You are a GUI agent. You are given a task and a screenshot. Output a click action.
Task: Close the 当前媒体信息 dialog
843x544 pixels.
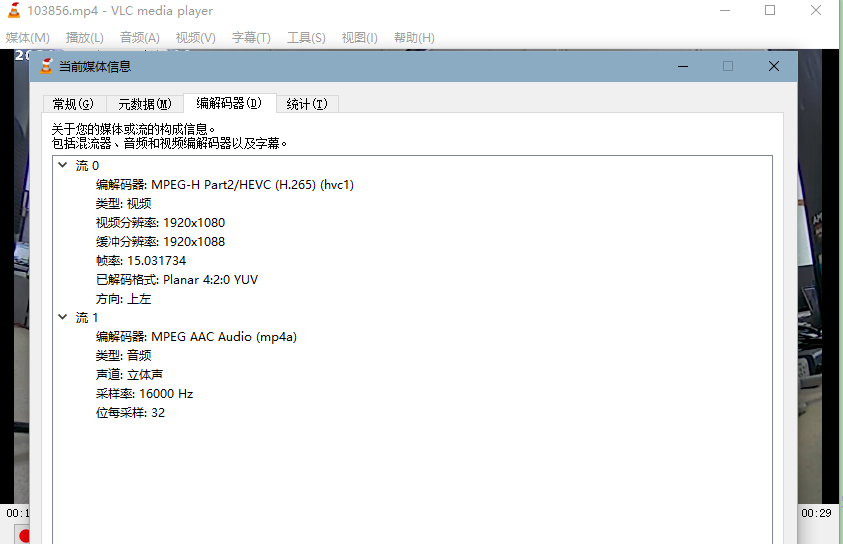[774, 66]
